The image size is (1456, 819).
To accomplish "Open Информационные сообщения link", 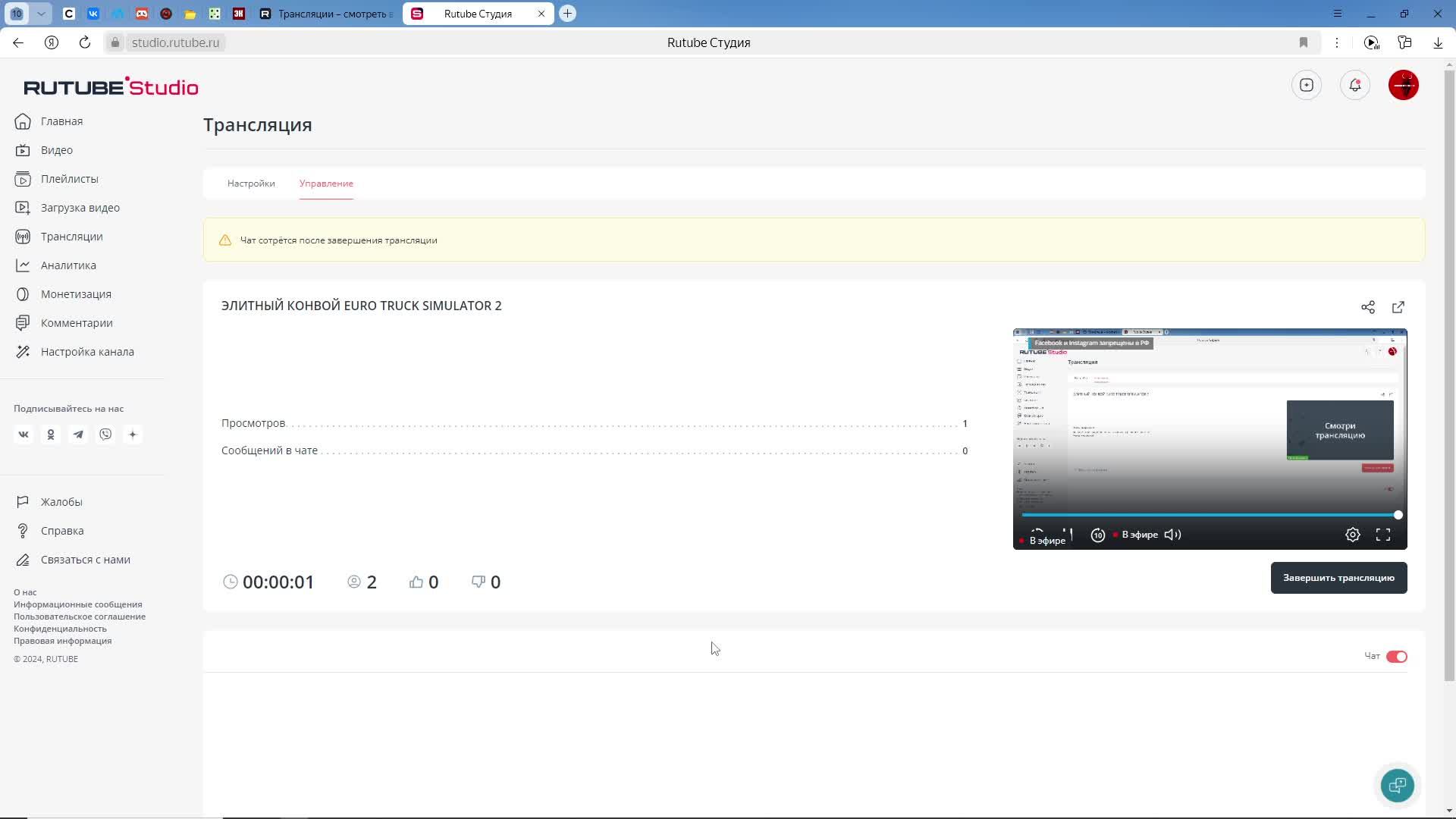I will tap(78, 604).
